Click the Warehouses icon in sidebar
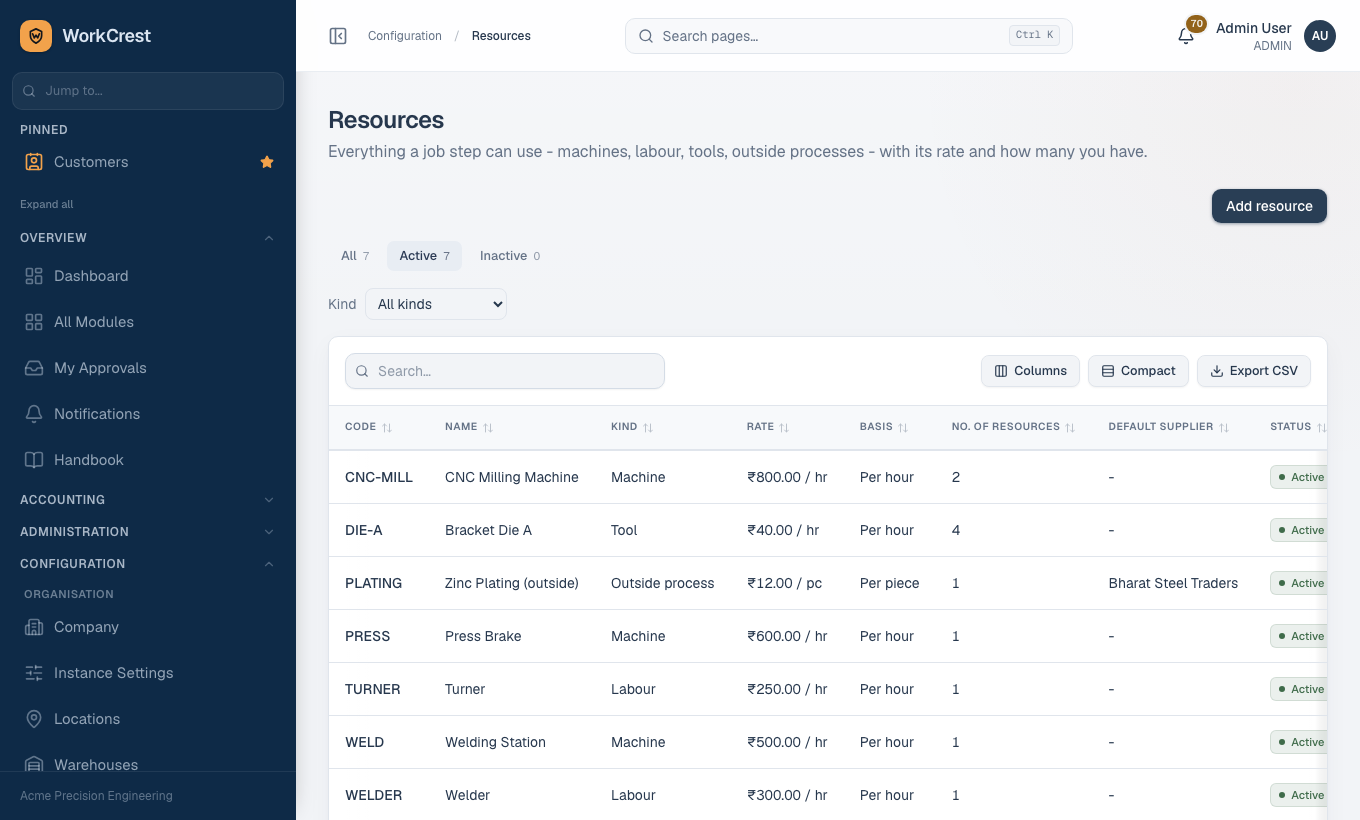1360x820 pixels. pos(34,765)
